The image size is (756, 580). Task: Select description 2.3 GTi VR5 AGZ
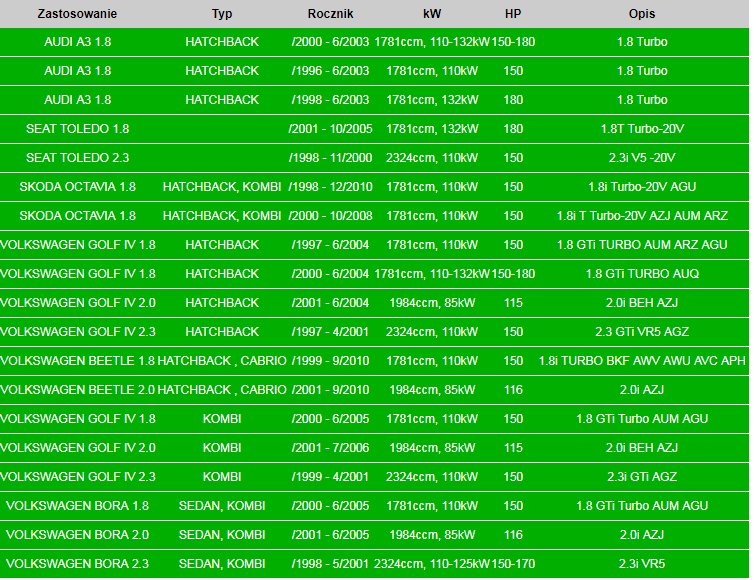coord(642,332)
